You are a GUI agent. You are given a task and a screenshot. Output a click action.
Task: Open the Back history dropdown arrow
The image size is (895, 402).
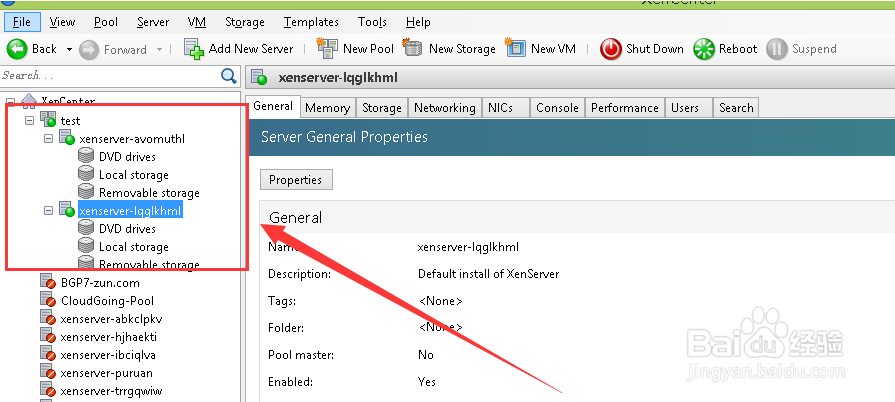point(69,50)
